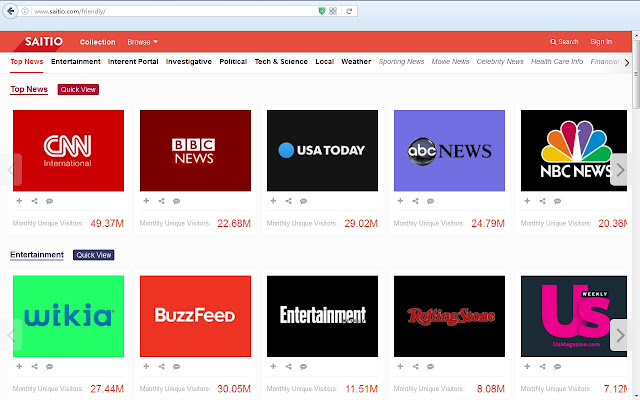
Task: Open the Sporting News tab
Action: pos(401,62)
